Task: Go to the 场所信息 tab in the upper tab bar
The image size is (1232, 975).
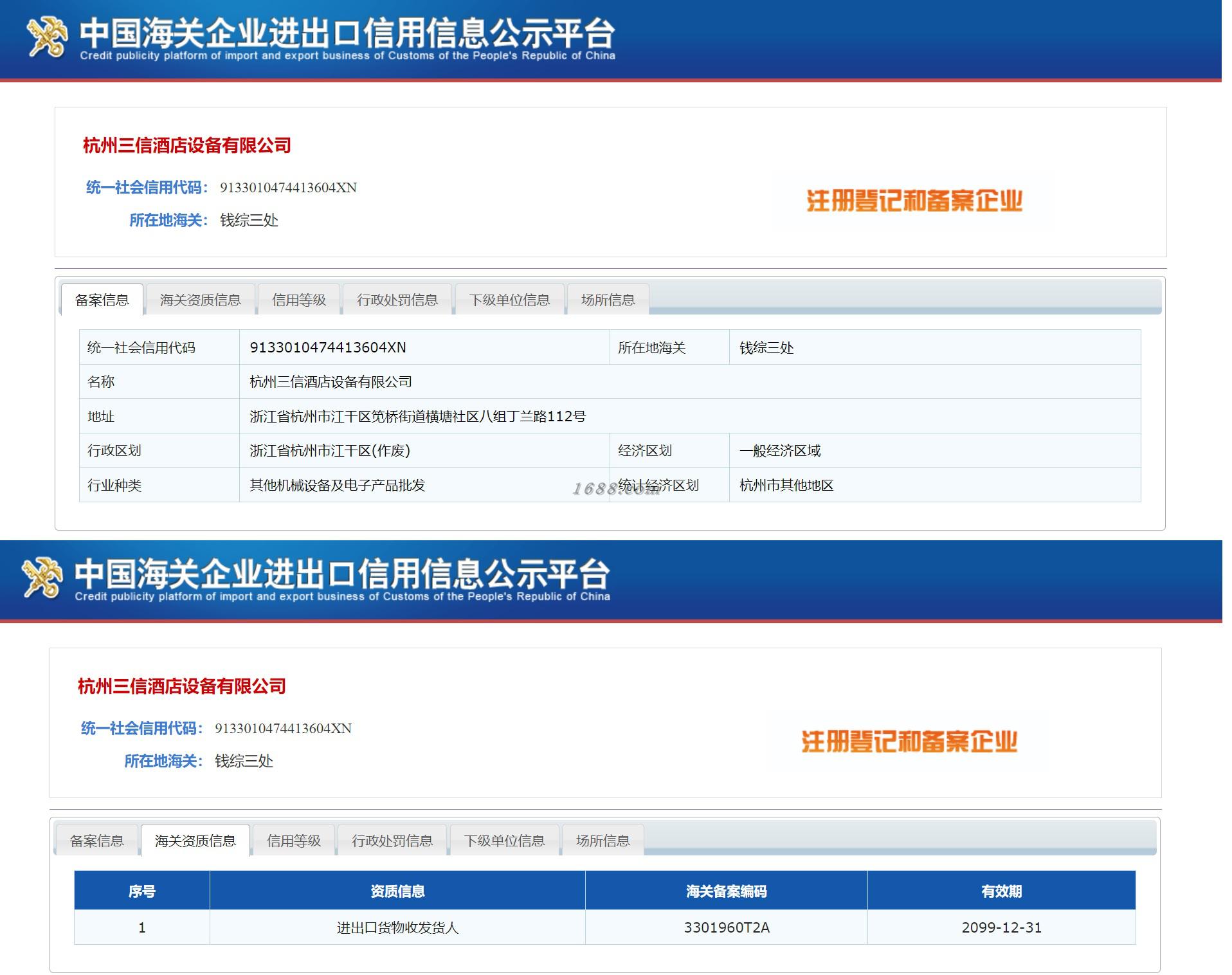Action: (x=608, y=300)
